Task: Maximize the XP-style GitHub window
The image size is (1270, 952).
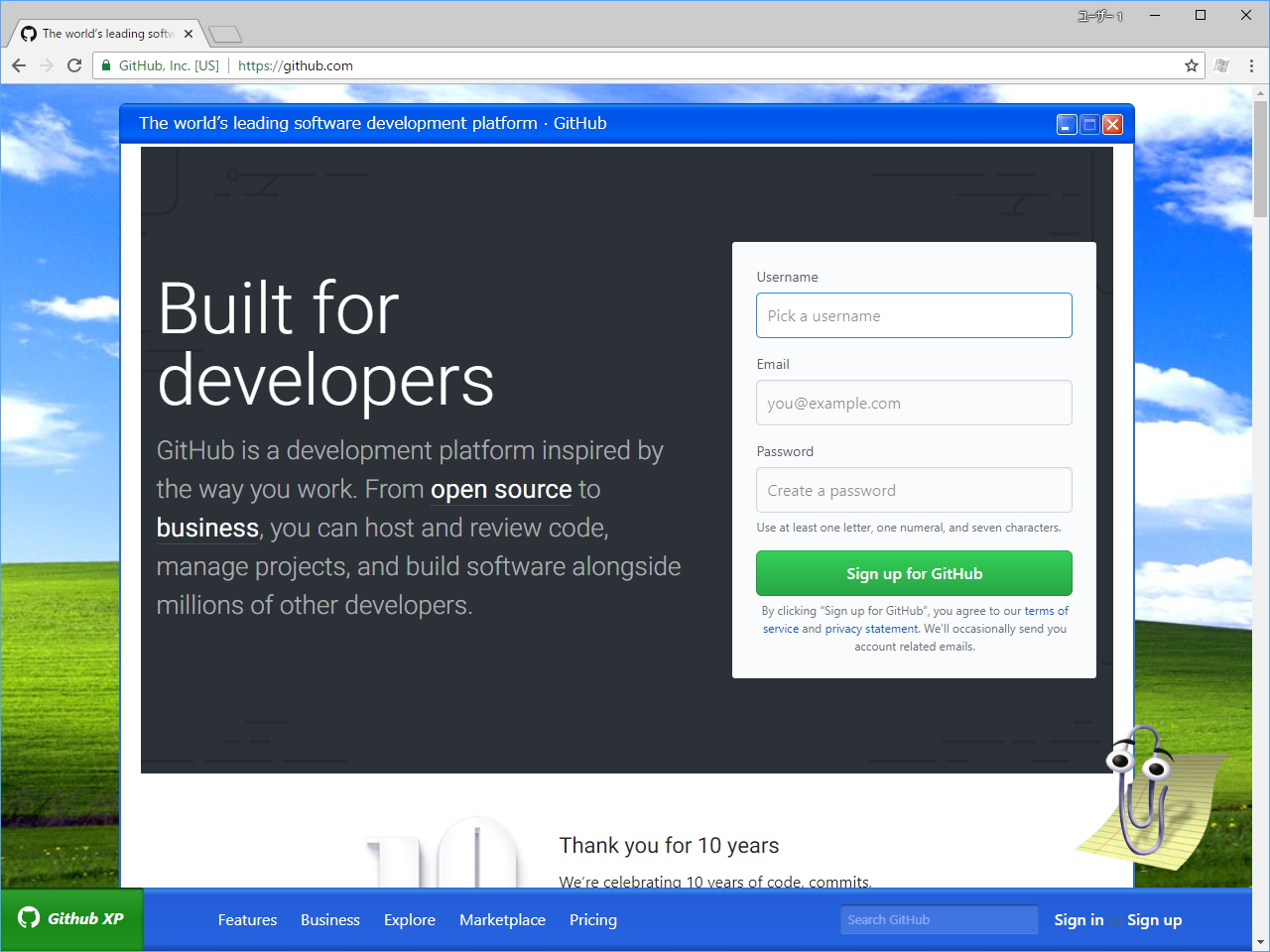Action: click(x=1089, y=124)
